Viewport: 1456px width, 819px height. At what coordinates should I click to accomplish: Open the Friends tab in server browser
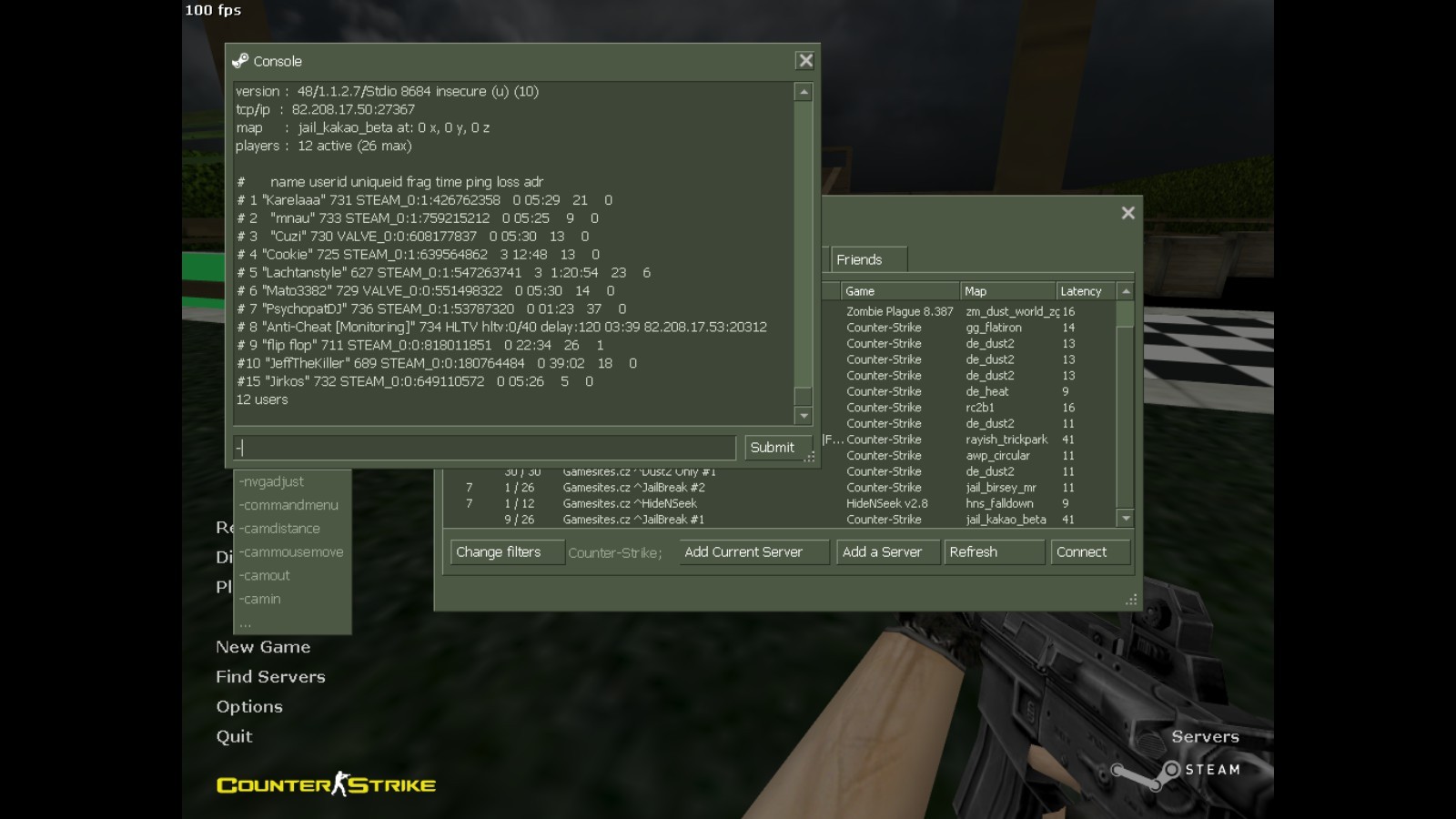(868, 259)
